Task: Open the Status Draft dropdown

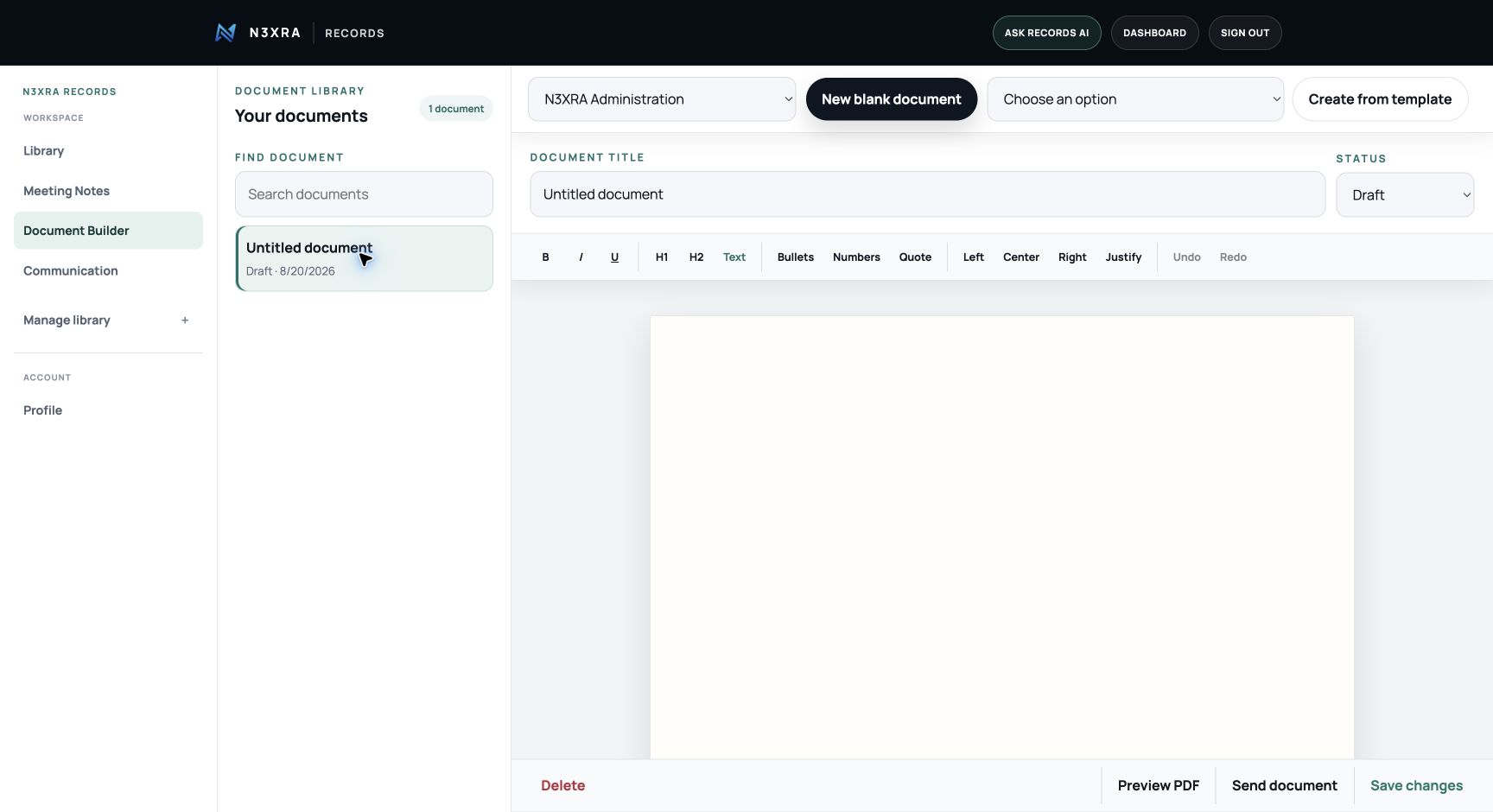Action: pos(1405,195)
